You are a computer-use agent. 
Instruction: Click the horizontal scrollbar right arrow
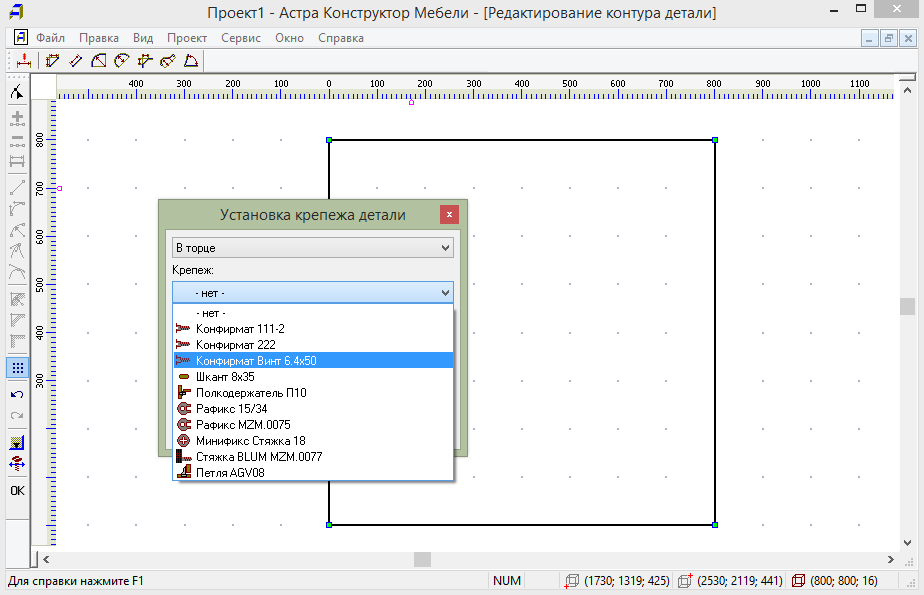point(890,559)
